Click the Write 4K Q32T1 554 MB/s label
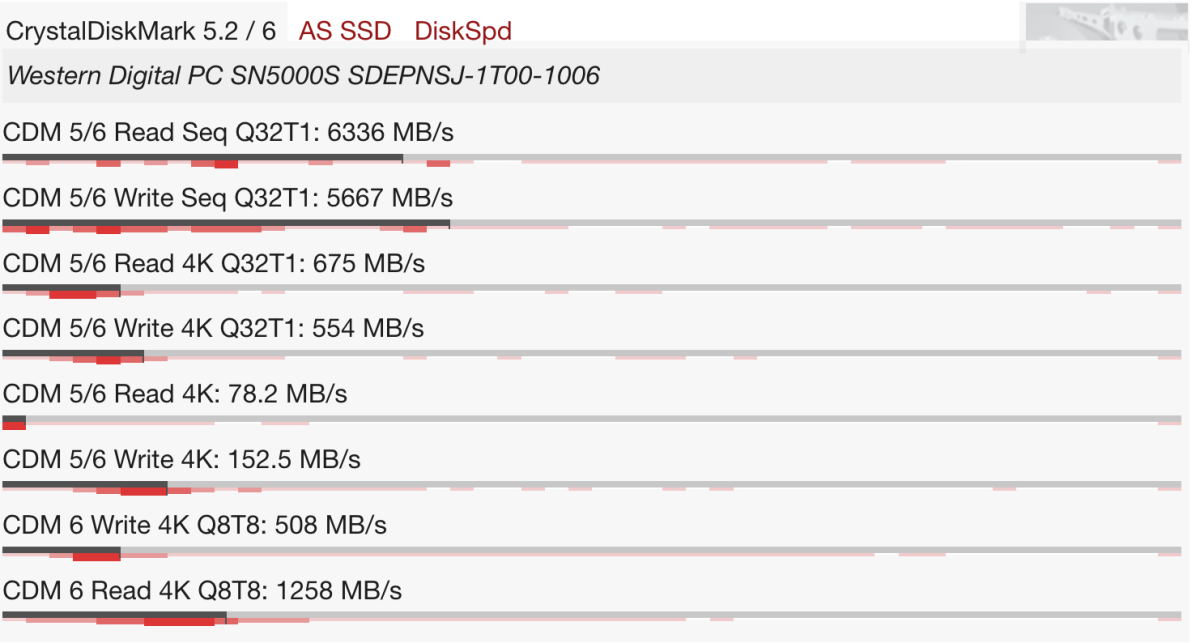Image resolution: width=1200 pixels, height=643 pixels. (x=213, y=328)
